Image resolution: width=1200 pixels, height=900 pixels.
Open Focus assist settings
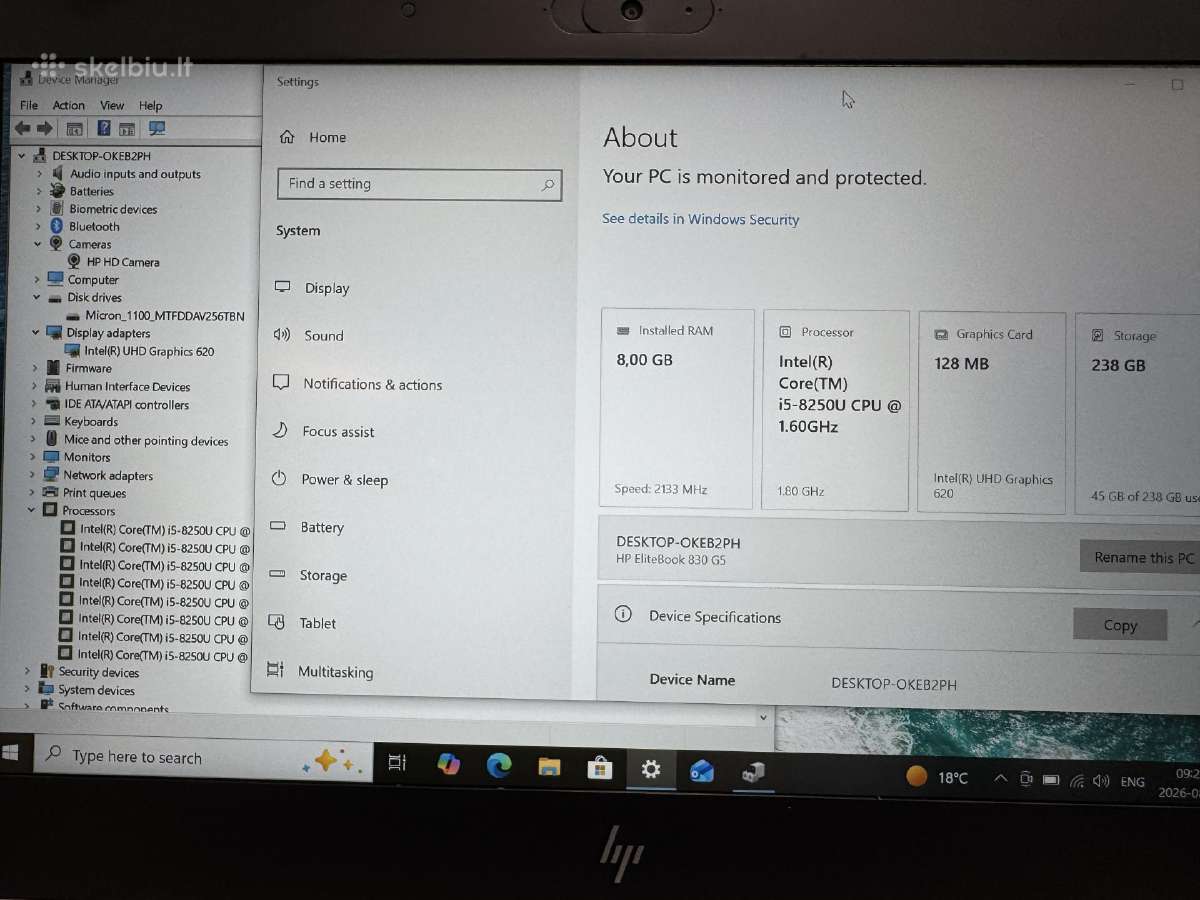(324, 432)
